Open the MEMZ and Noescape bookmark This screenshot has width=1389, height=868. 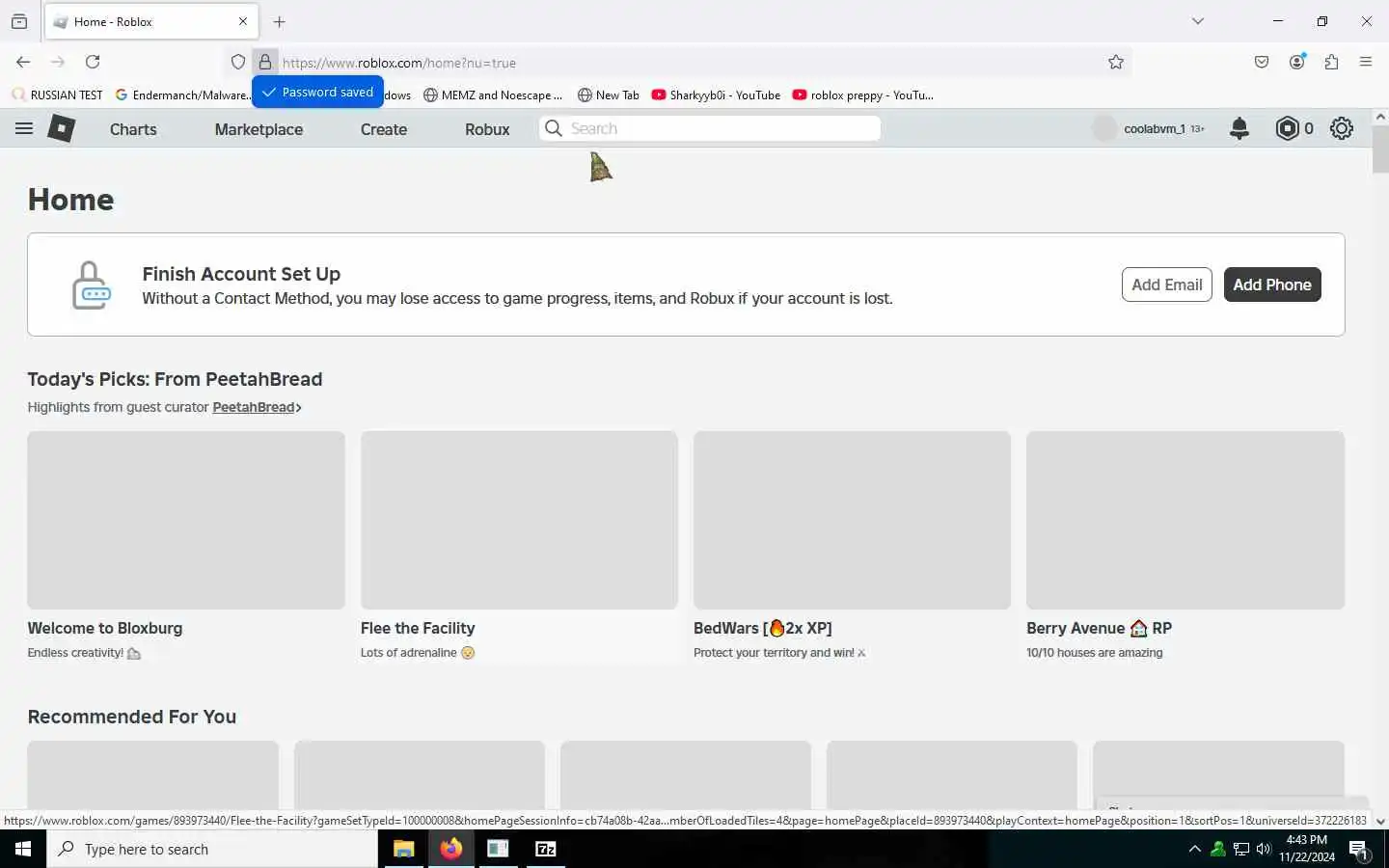(492, 95)
